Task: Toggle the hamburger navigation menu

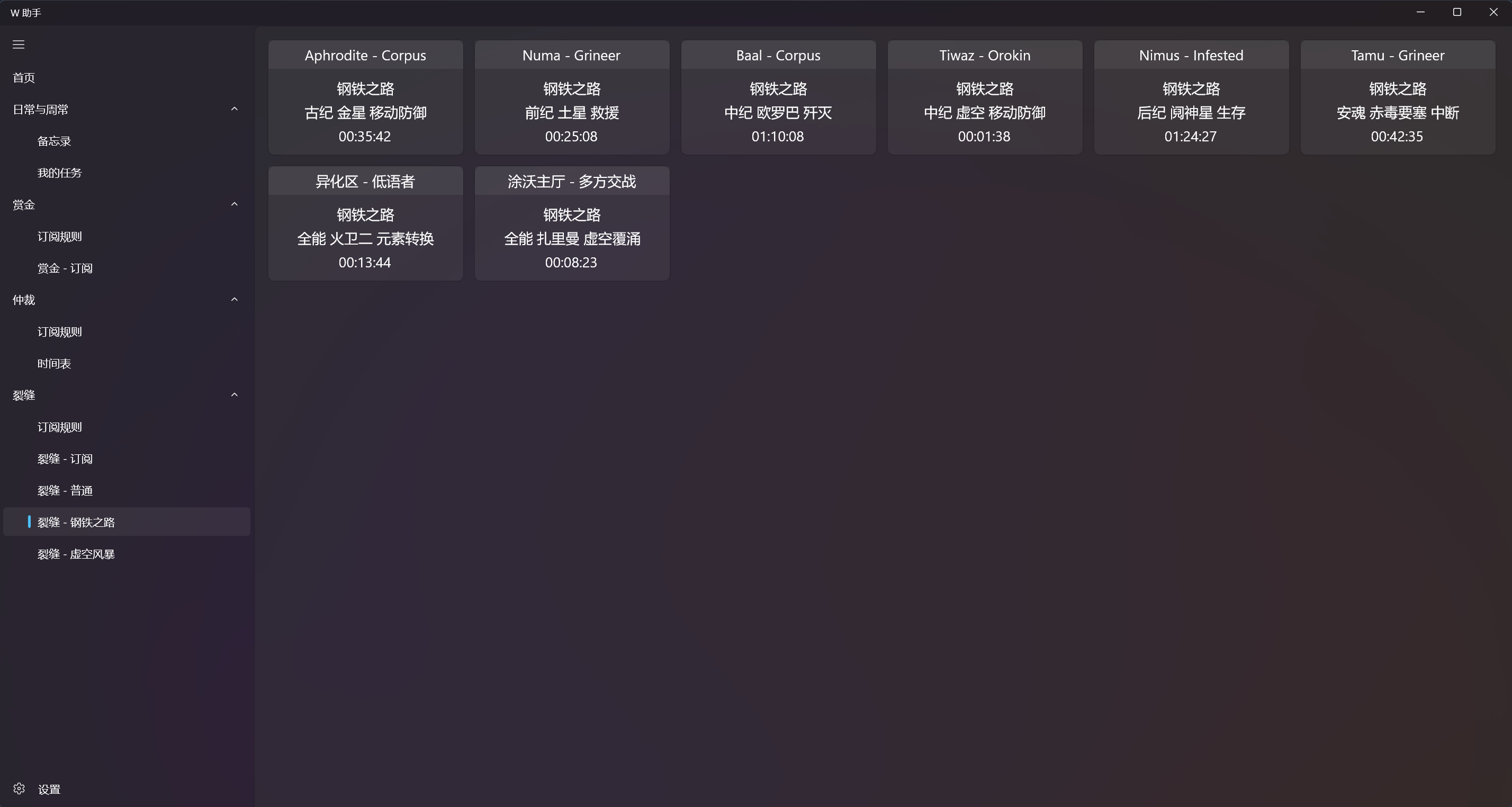Action: pos(19,44)
